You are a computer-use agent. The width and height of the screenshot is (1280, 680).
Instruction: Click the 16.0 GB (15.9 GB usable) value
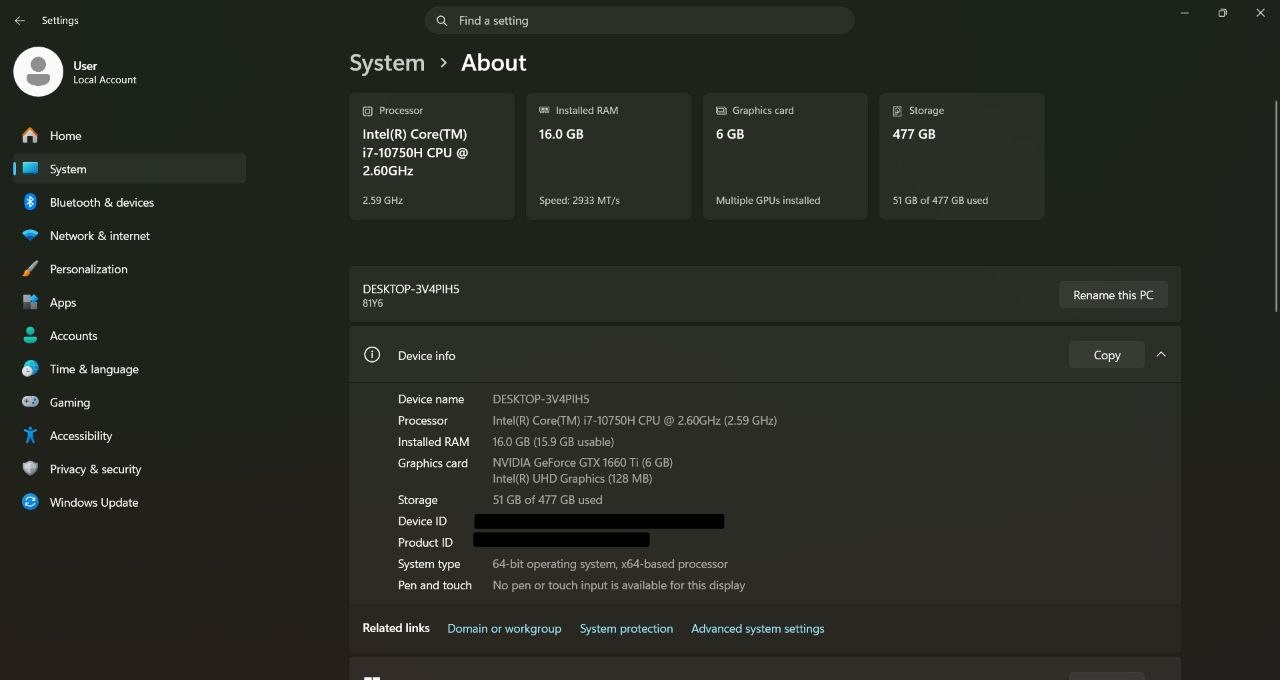553,442
